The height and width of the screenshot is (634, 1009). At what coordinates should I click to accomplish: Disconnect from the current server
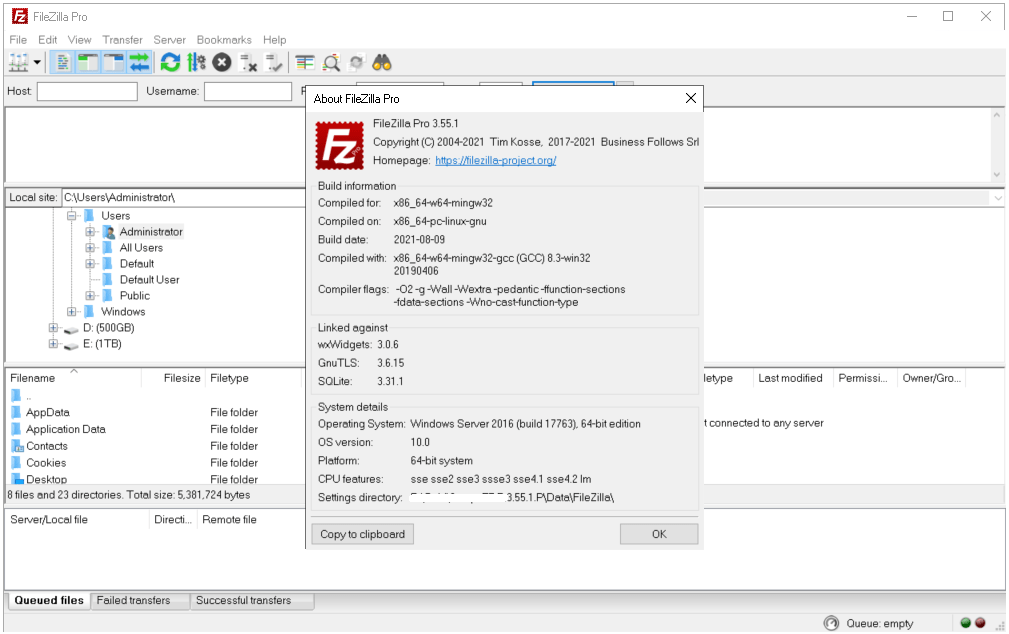click(248, 62)
